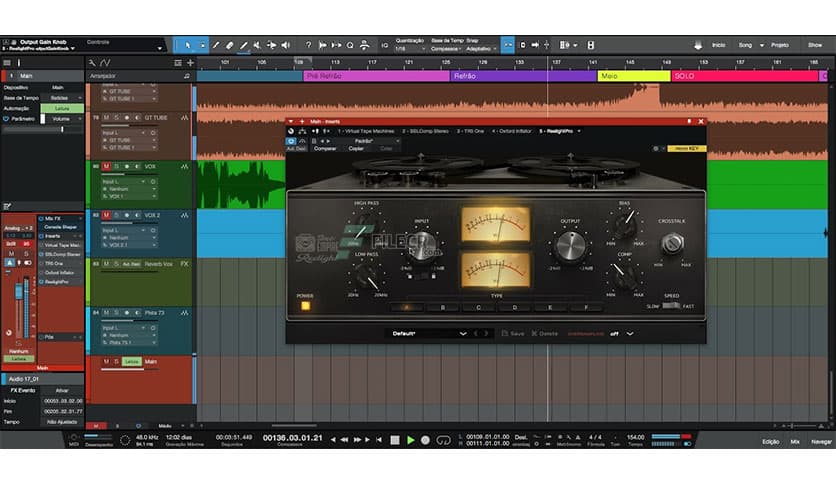Open oversampling off dropdown
The height and width of the screenshot is (484, 836).
pyautogui.click(x=622, y=334)
